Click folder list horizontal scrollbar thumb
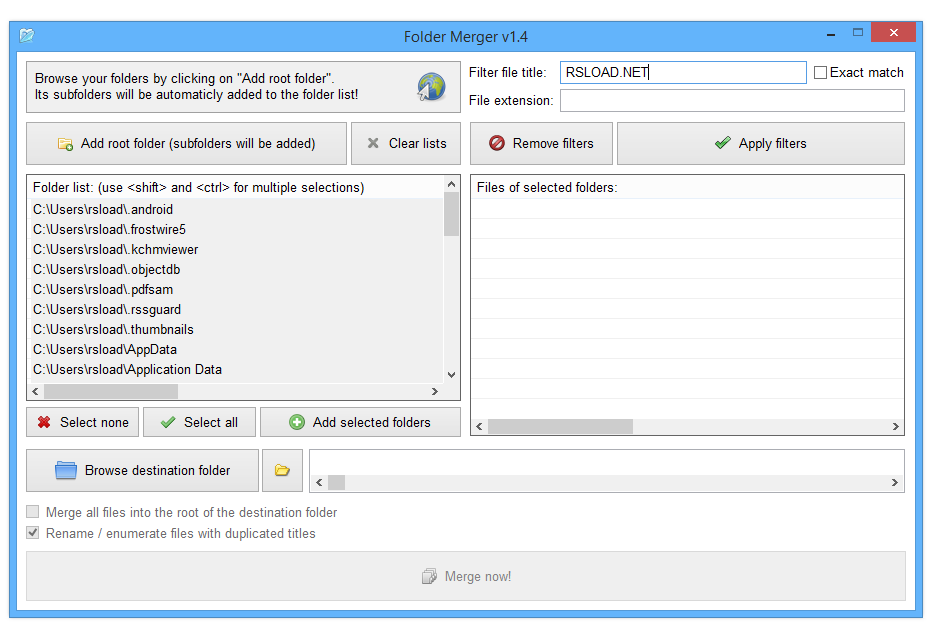Screen dimensions: 939x635 coord(111,391)
